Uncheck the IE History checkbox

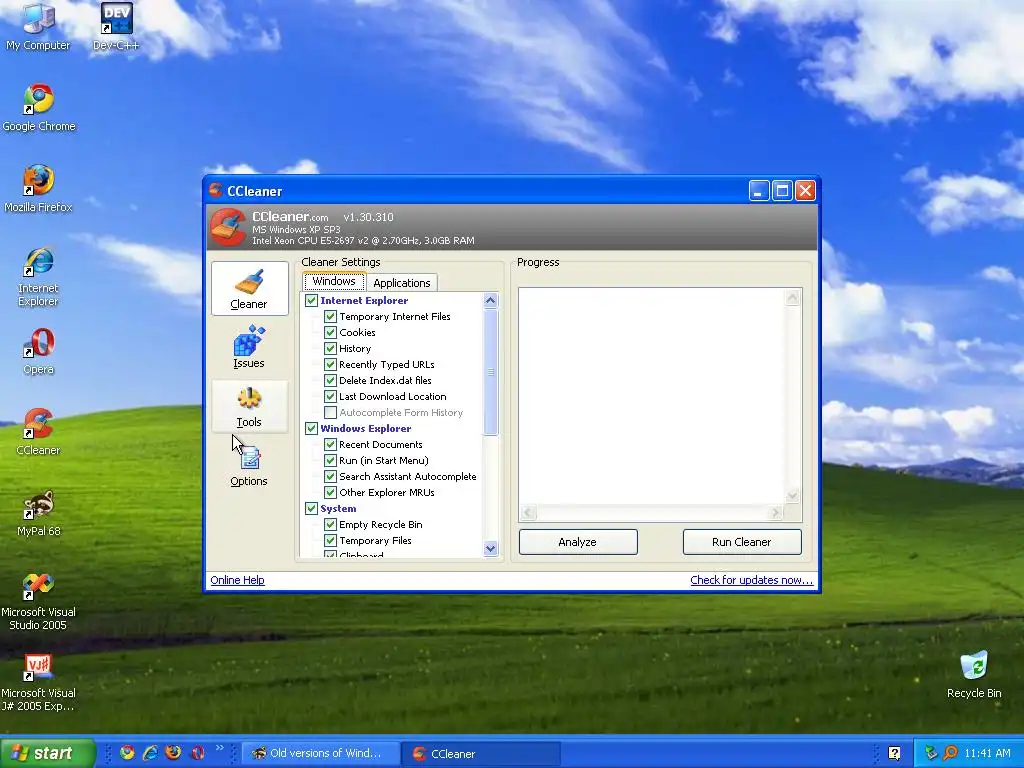(x=330, y=348)
